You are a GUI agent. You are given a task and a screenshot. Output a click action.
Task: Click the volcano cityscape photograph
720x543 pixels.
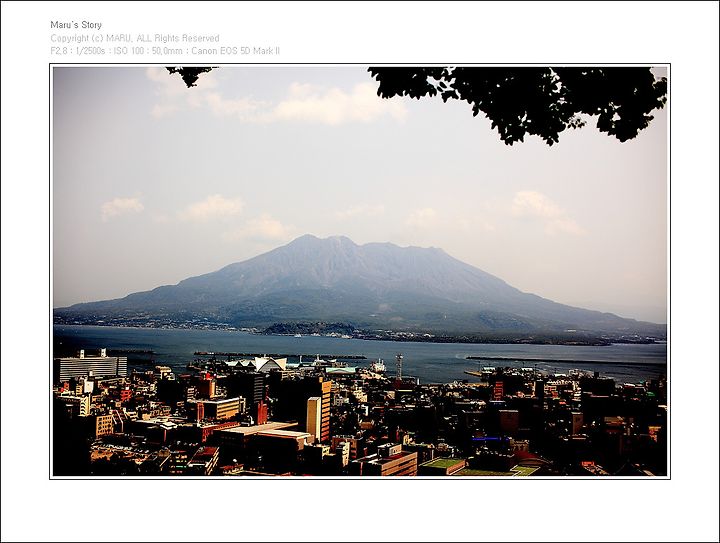tap(360, 271)
